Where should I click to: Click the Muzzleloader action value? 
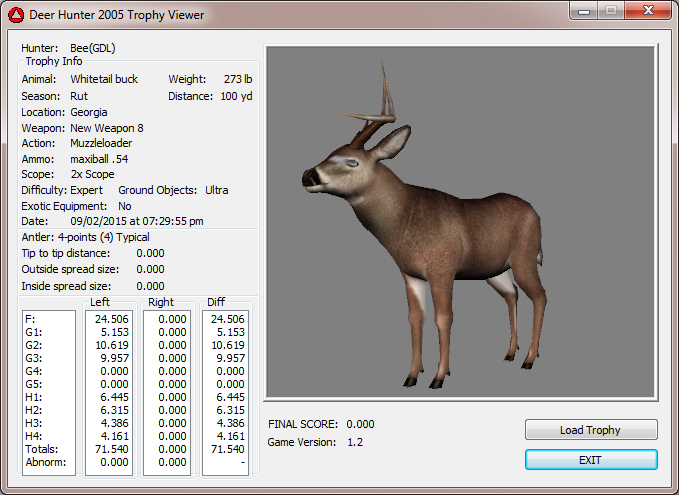tap(101, 143)
